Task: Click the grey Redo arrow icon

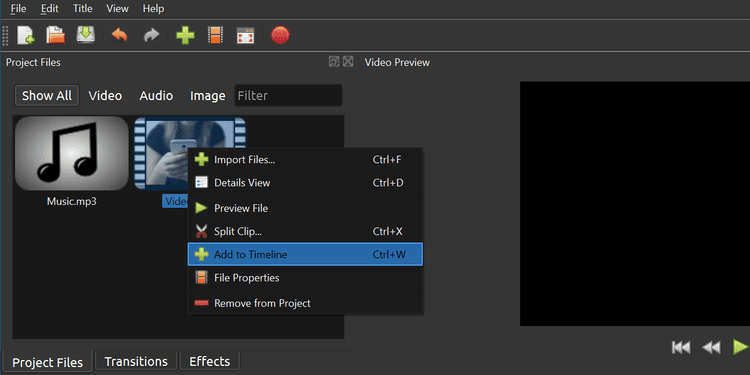Action: tap(151, 35)
